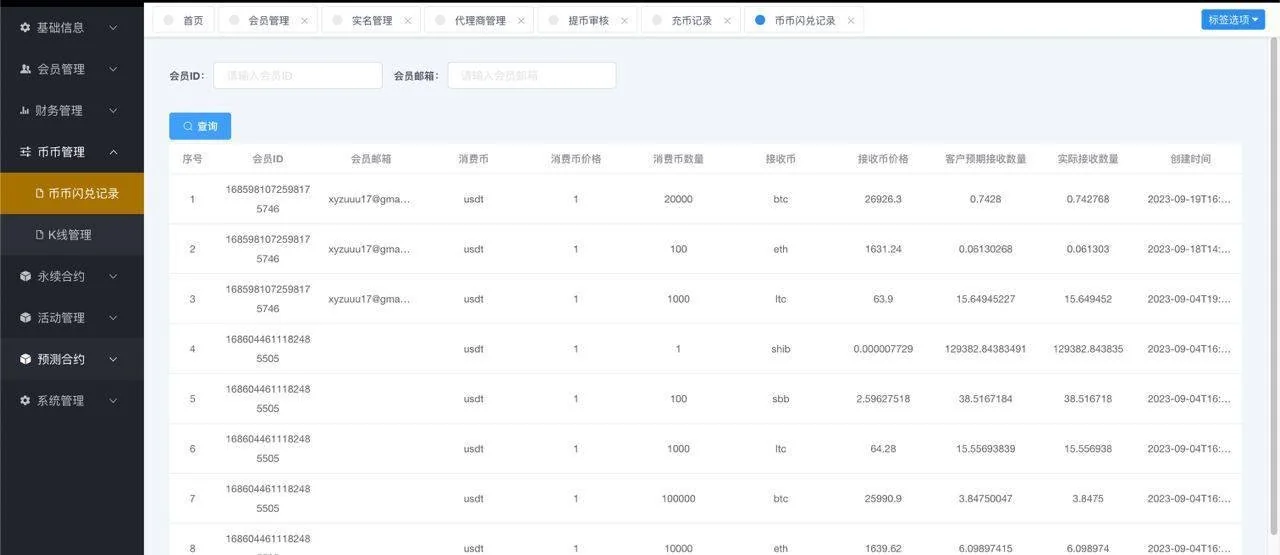
Task: Go to the 首页 tab
Action: 192,21
